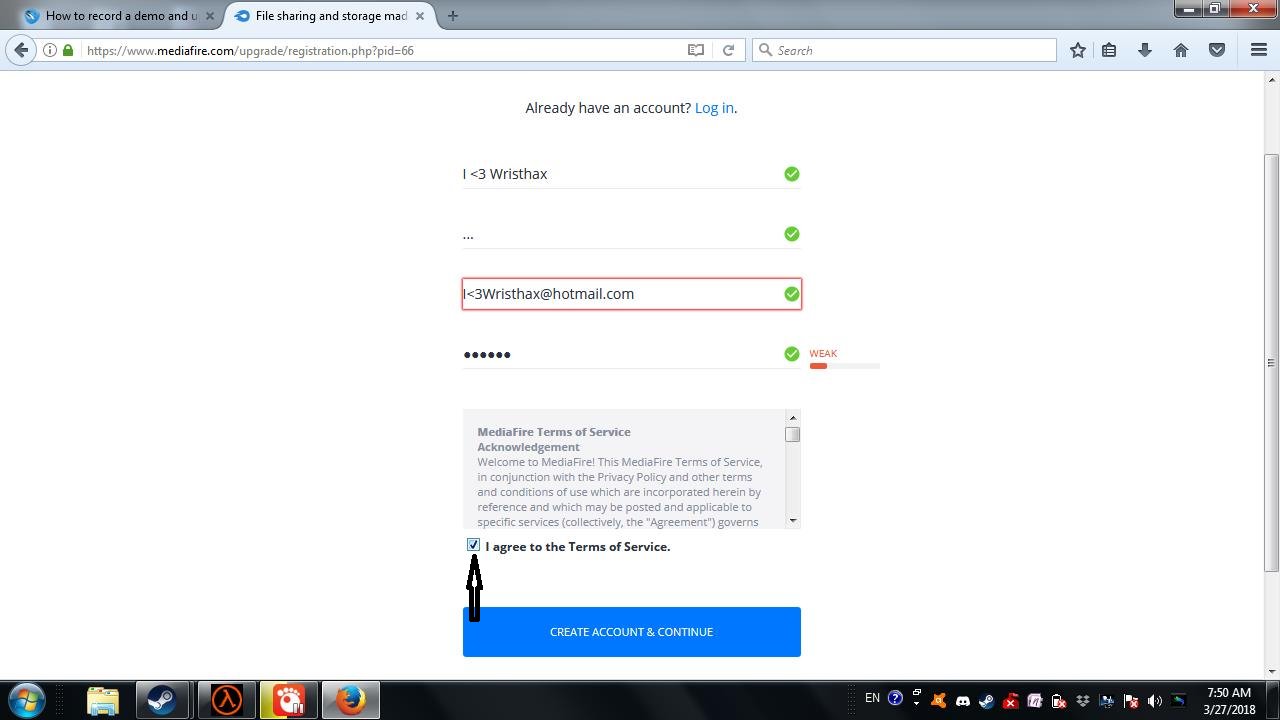Image resolution: width=1280 pixels, height=720 pixels.
Task: Click the green check beside the password field
Action: 792,354
